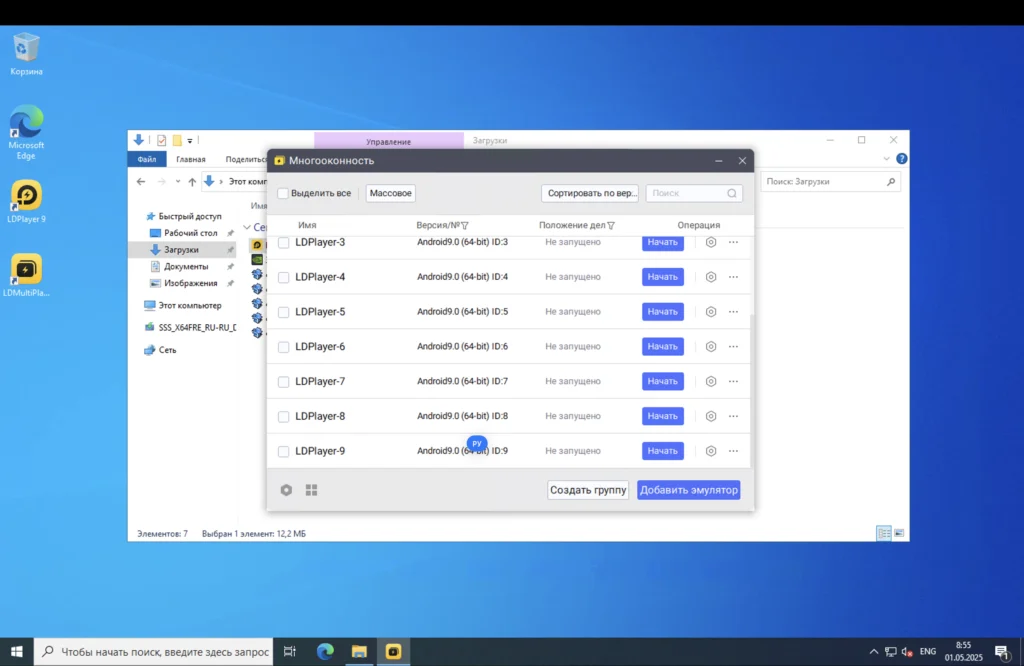Open Explorer quick access toolbar customize dropdown

tap(190, 140)
